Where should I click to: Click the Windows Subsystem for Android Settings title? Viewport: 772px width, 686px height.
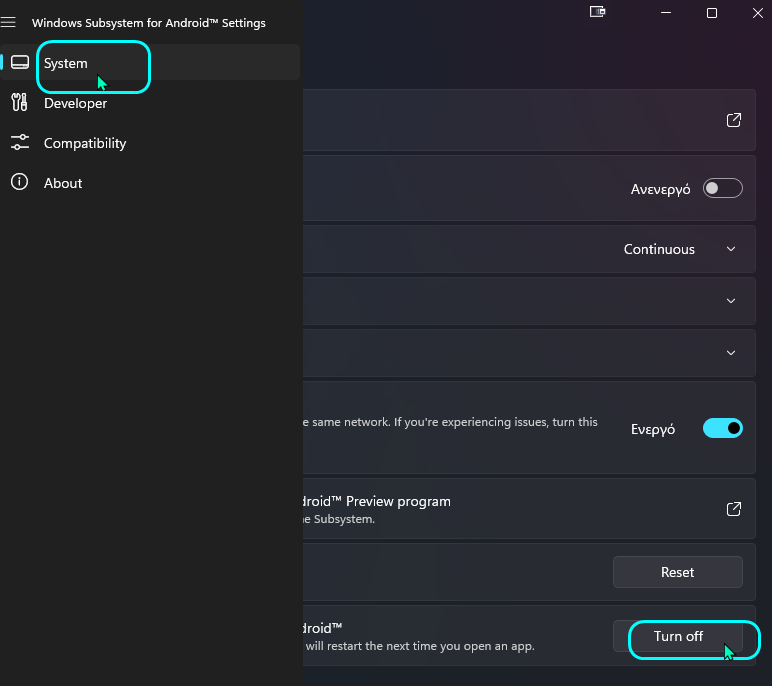click(x=149, y=23)
